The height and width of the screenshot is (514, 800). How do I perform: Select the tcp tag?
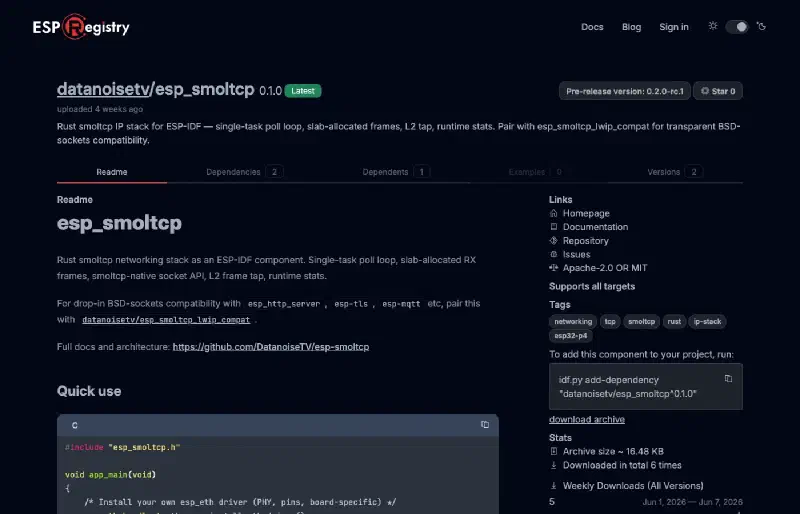pyautogui.click(x=610, y=322)
